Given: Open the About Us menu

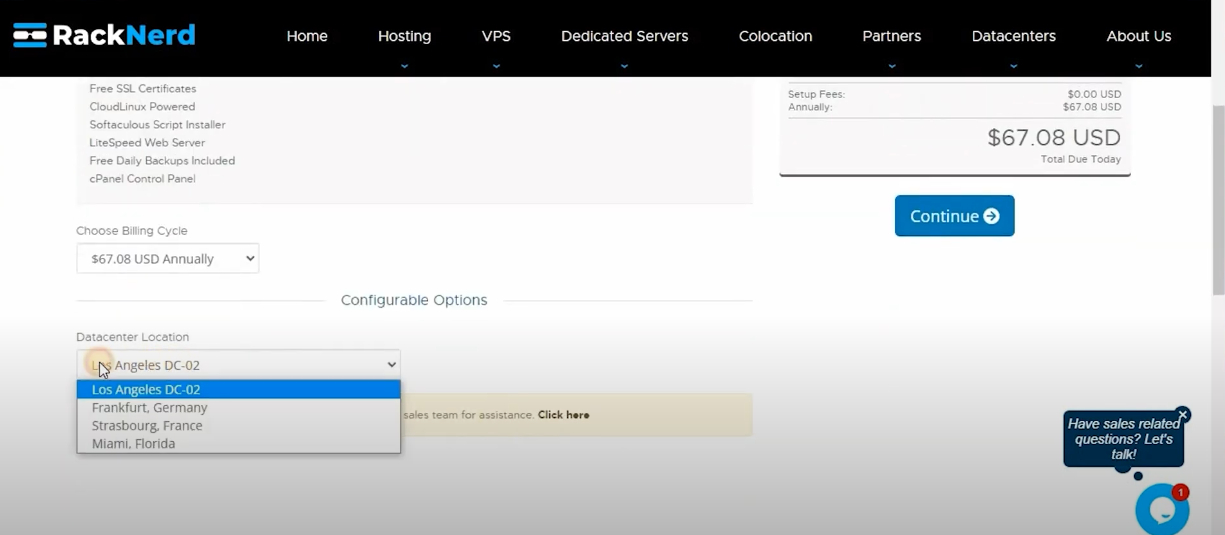Looking at the screenshot, I should point(1138,36).
